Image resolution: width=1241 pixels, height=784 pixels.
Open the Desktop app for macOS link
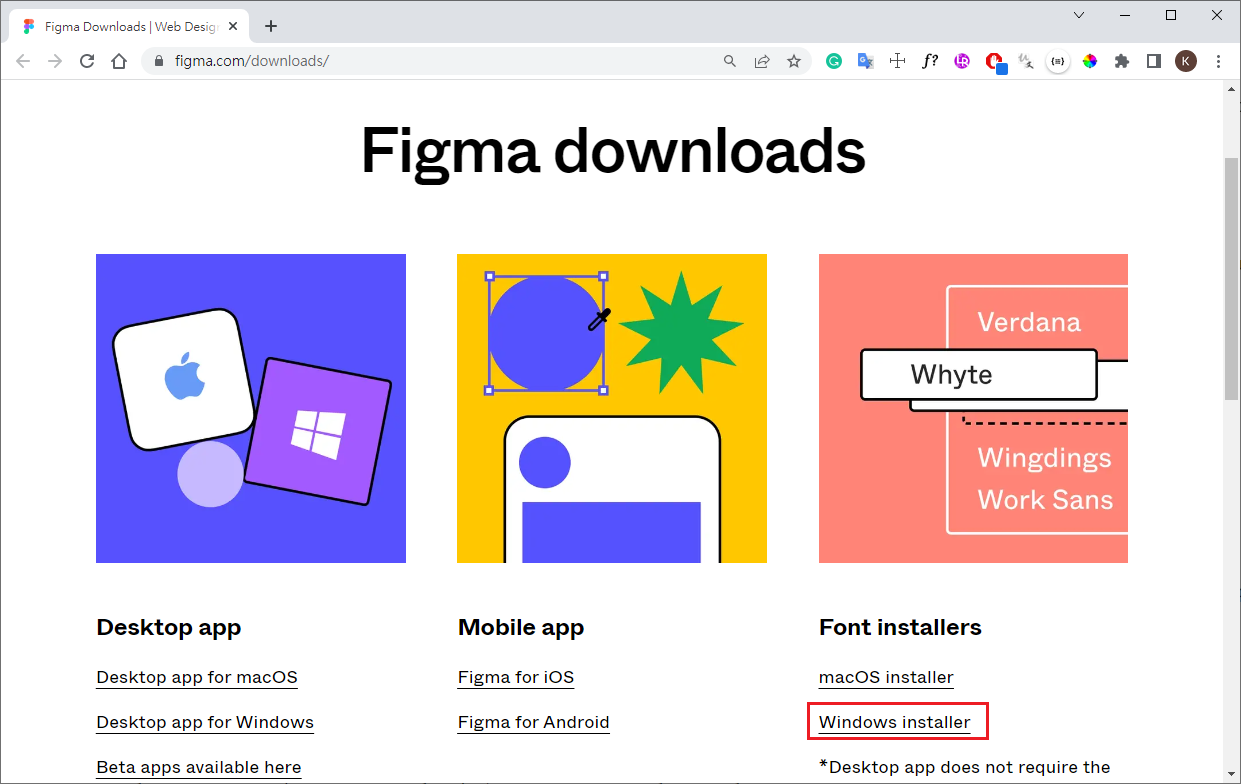(197, 677)
